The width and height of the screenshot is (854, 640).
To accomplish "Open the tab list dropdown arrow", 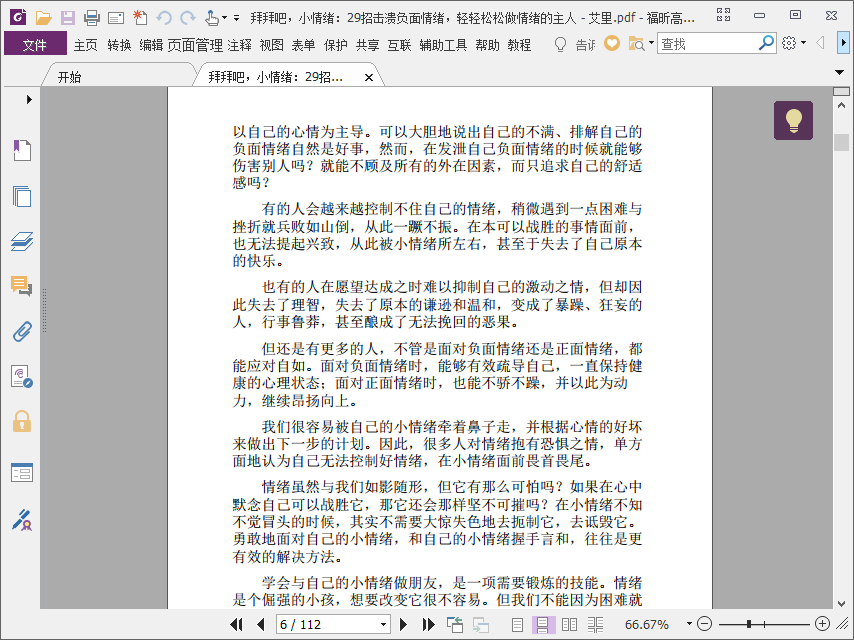I will (x=839, y=72).
